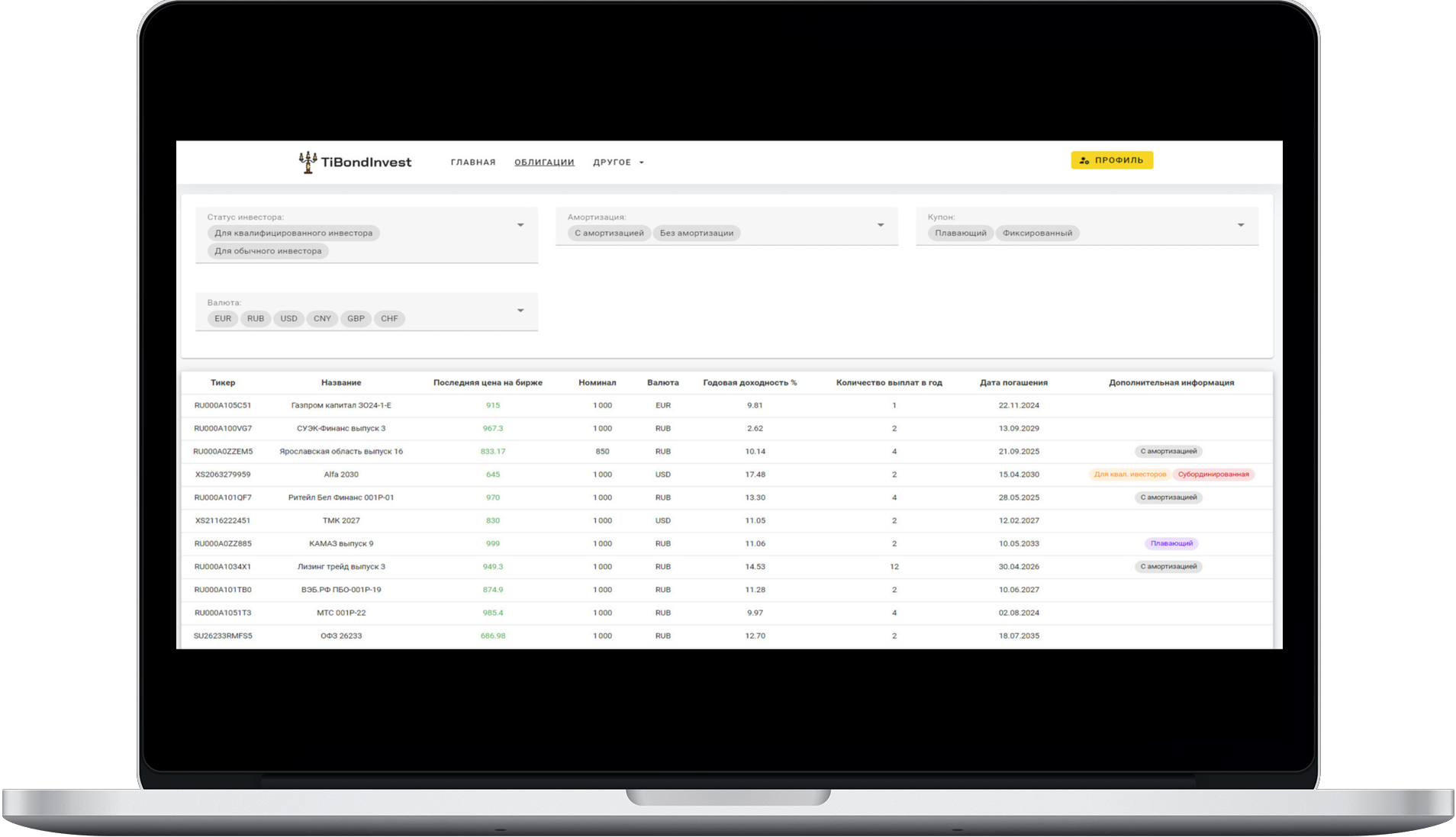The image size is (1456, 837).
Task: Click the CHF currency chip
Action: (390, 319)
